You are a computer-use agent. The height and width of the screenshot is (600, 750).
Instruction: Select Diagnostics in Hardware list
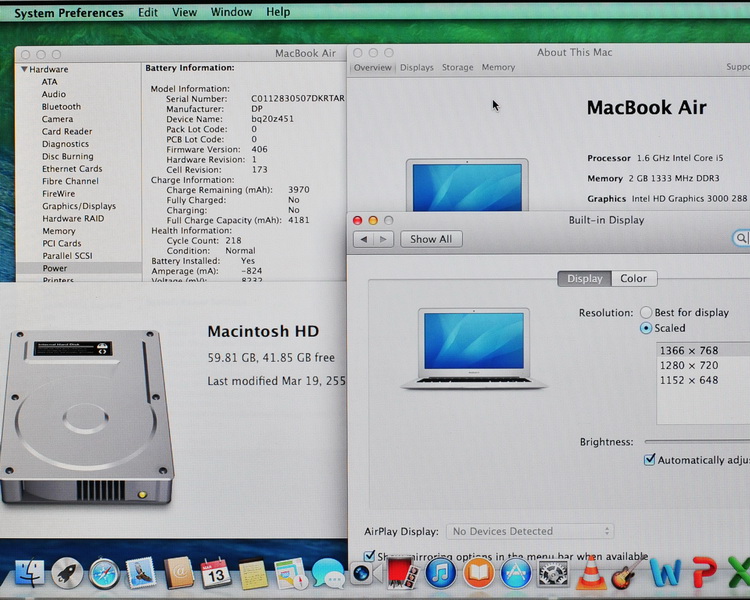click(x=65, y=144)
